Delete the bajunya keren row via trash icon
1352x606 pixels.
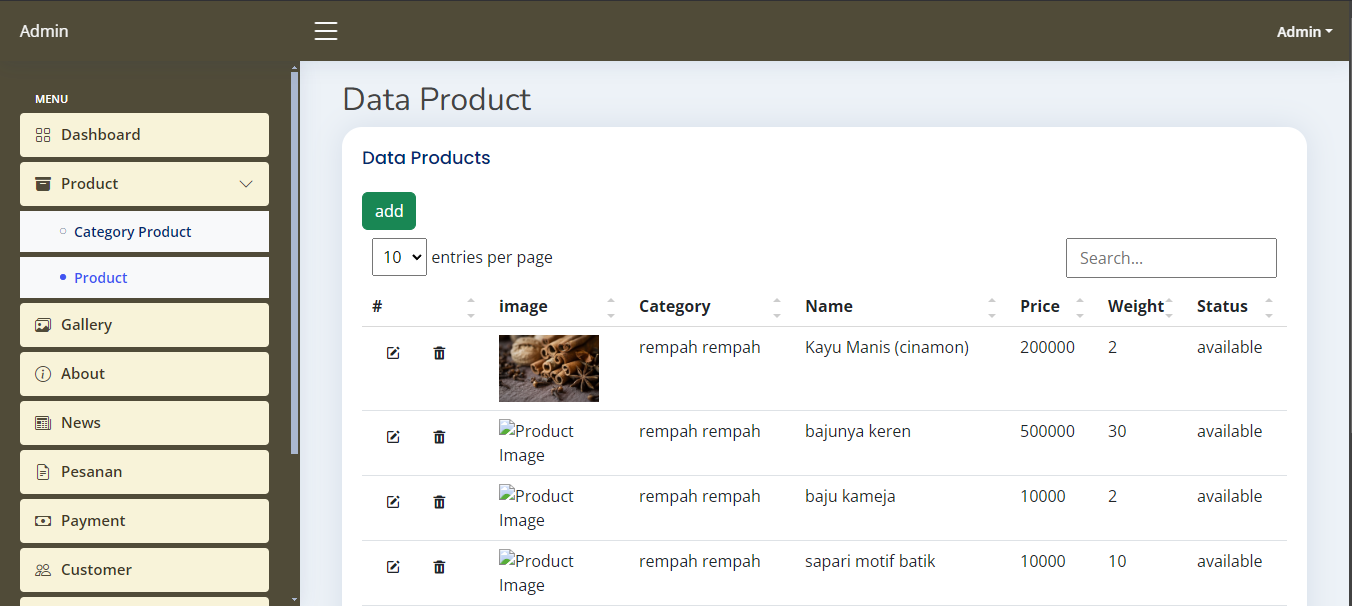coord(439,436)
